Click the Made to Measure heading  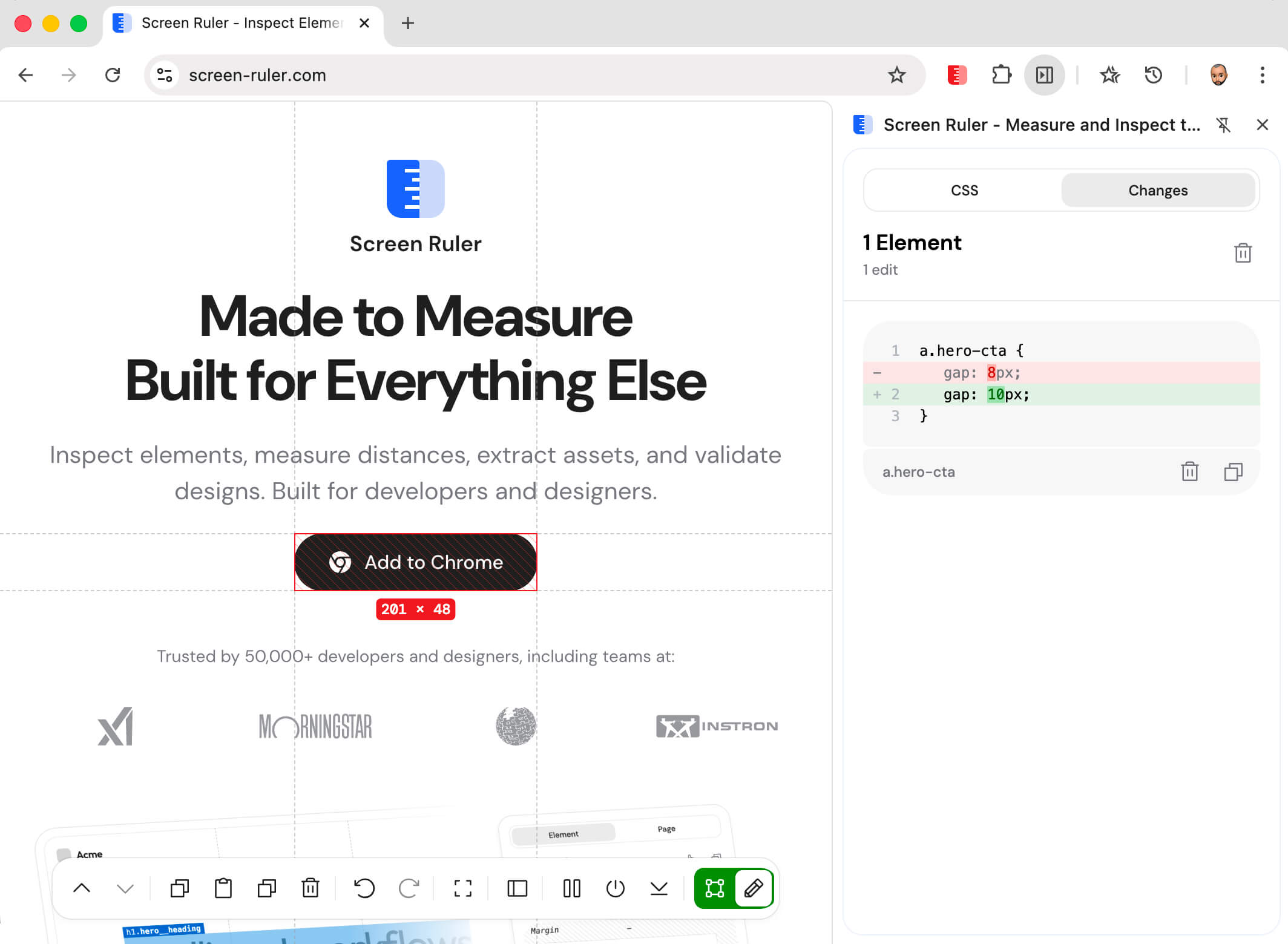coord(416,349)
